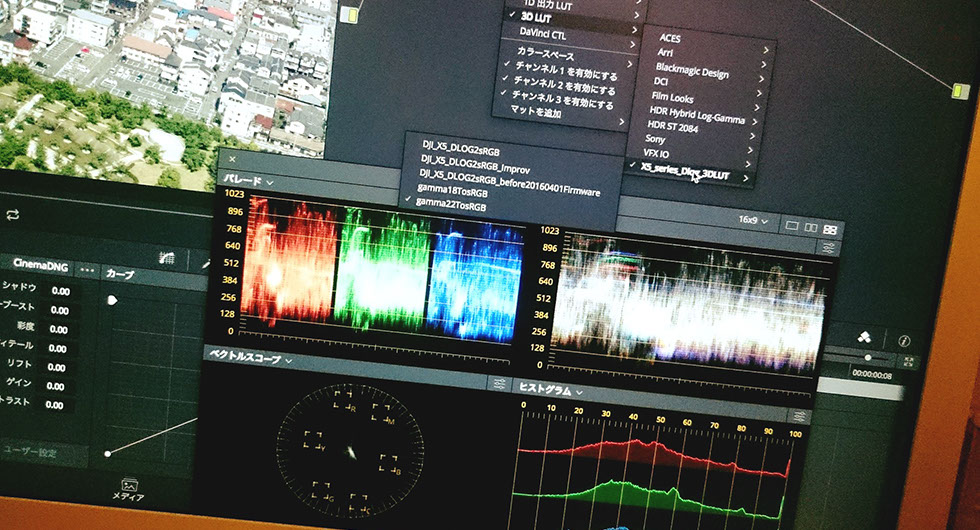The width and height of the screenshot is (980, 530).
Task: Open waveform scope settings icon
Action: coord(829,247)
